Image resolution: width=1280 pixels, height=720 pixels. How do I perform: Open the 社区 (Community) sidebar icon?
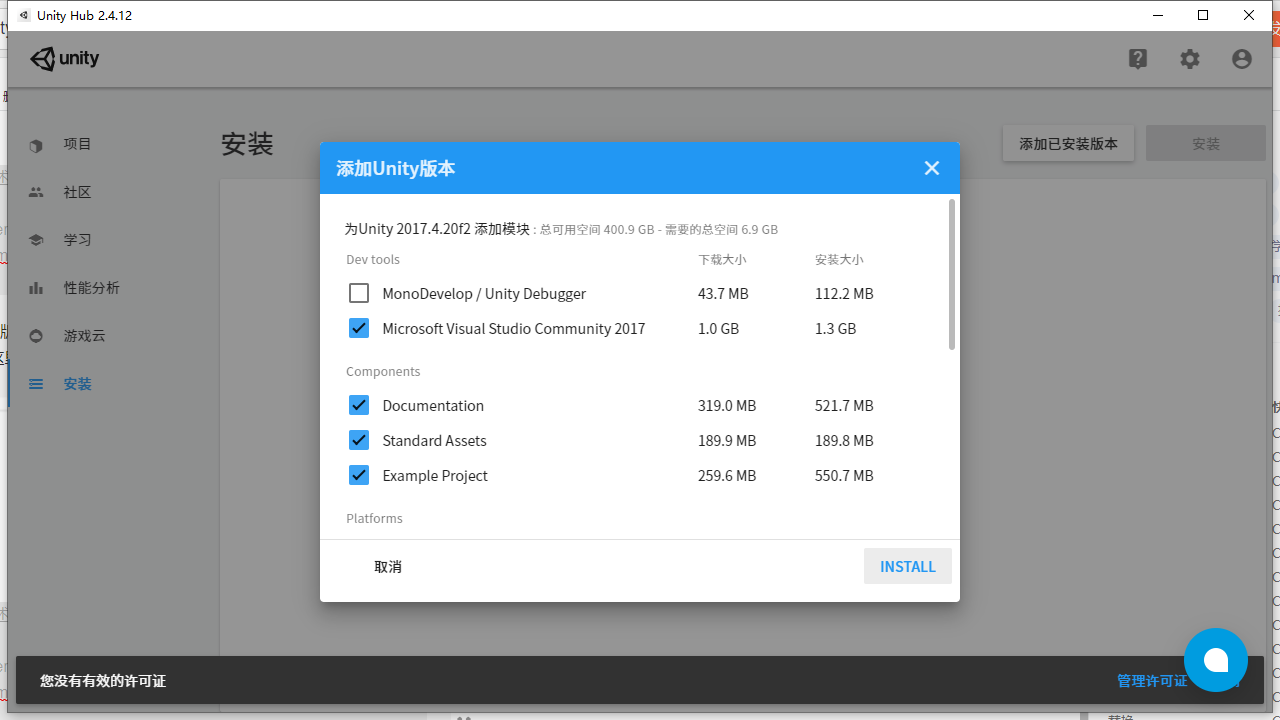tap(35, 192)
